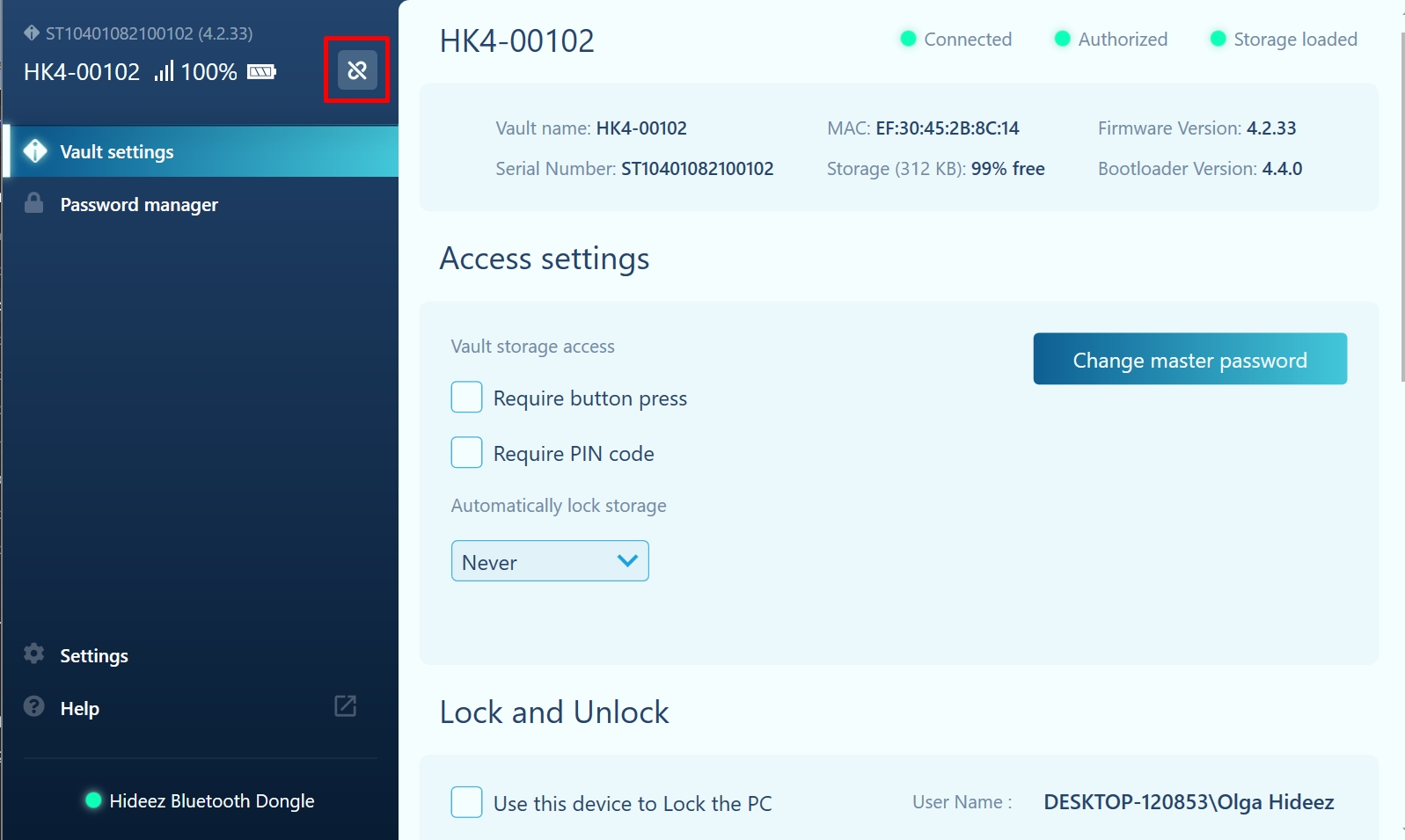This screenshot has width=1405, height=840.
Task: Check Use this device to Lock the PC
Action: [466, 802]
